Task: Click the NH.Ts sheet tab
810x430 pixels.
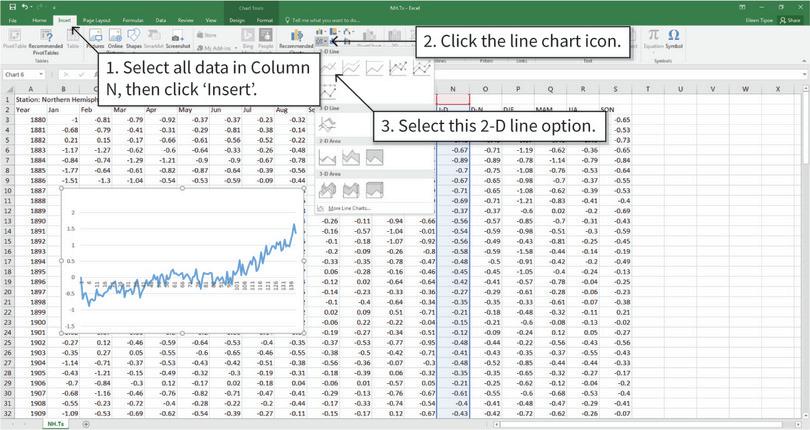Action: tap(59, 423)
